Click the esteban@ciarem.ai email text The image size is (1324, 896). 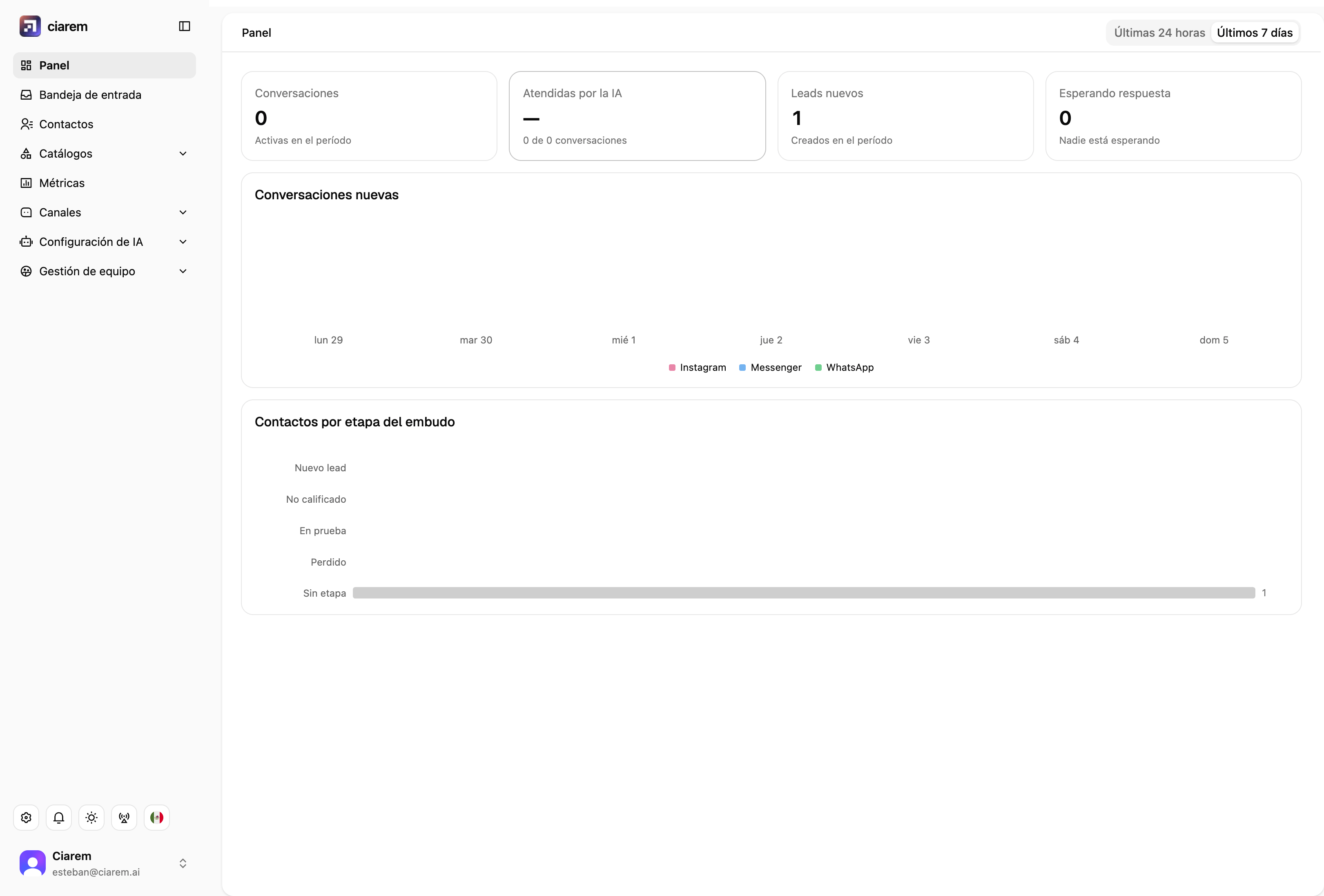[x=96, y=872]
